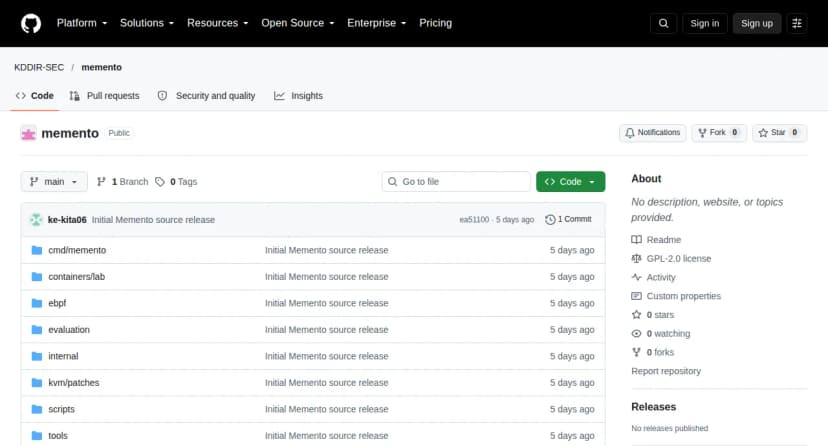Click the fork icon beside 0 forks

636,352
